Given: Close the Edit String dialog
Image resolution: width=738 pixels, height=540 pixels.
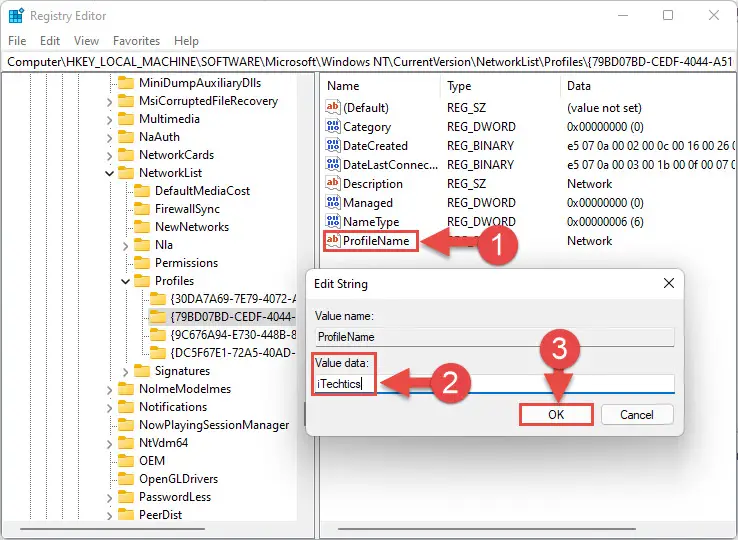Looking at the screenshot, I should pyautogui.click(x=668, y=283).
